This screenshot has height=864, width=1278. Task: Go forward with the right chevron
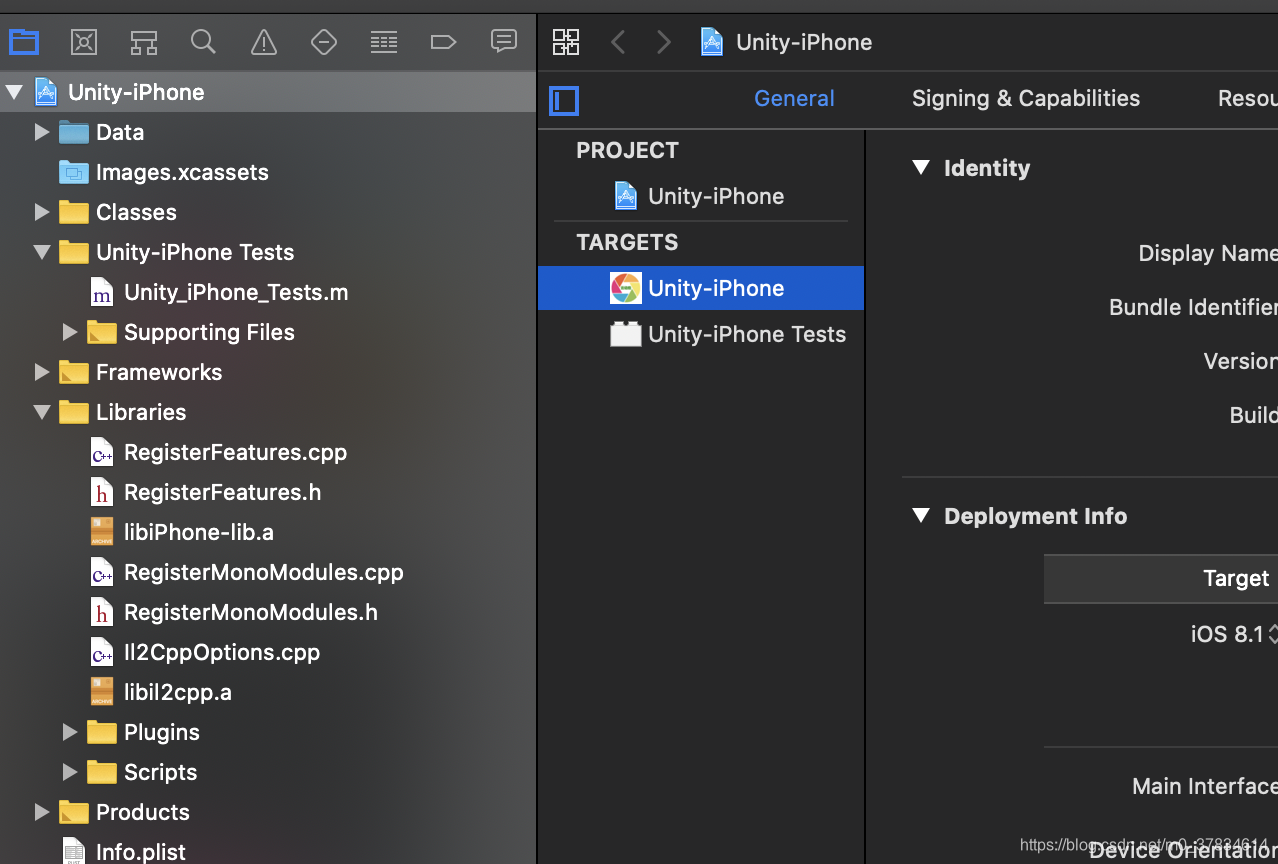click(663, 42)
